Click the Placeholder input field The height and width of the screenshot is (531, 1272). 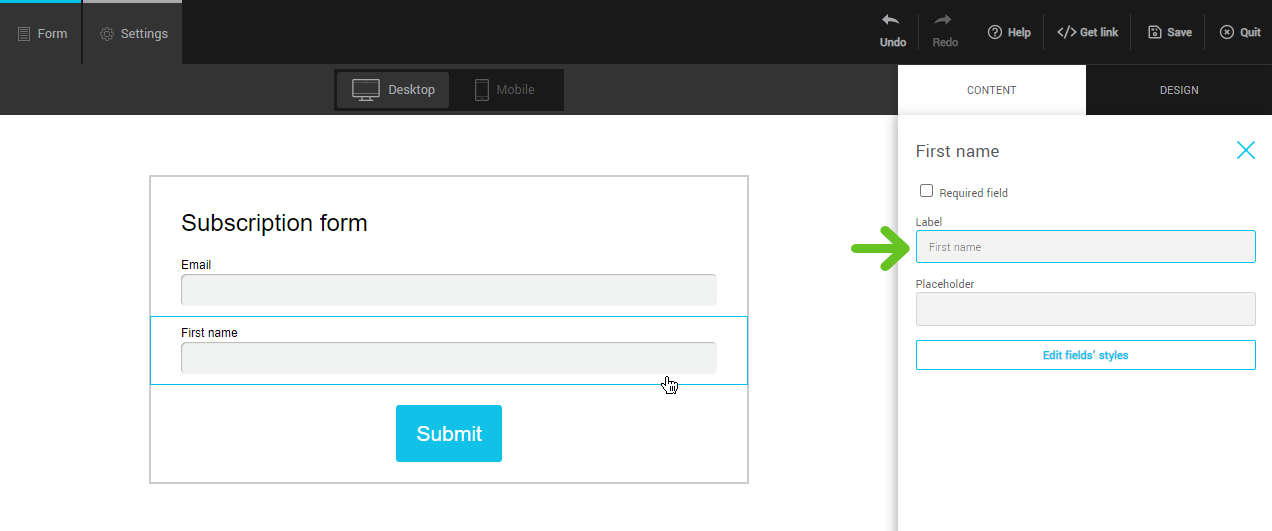(1085, 309)
